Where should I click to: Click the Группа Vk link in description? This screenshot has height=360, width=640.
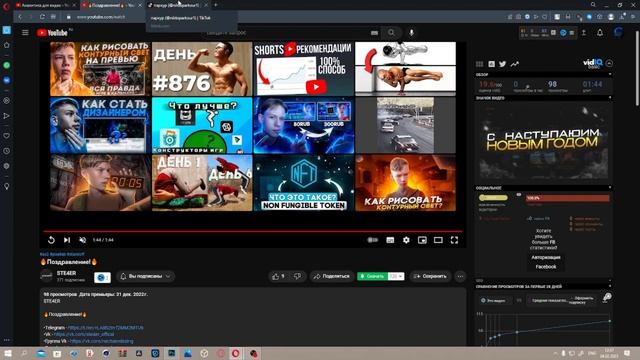[102, 341]
